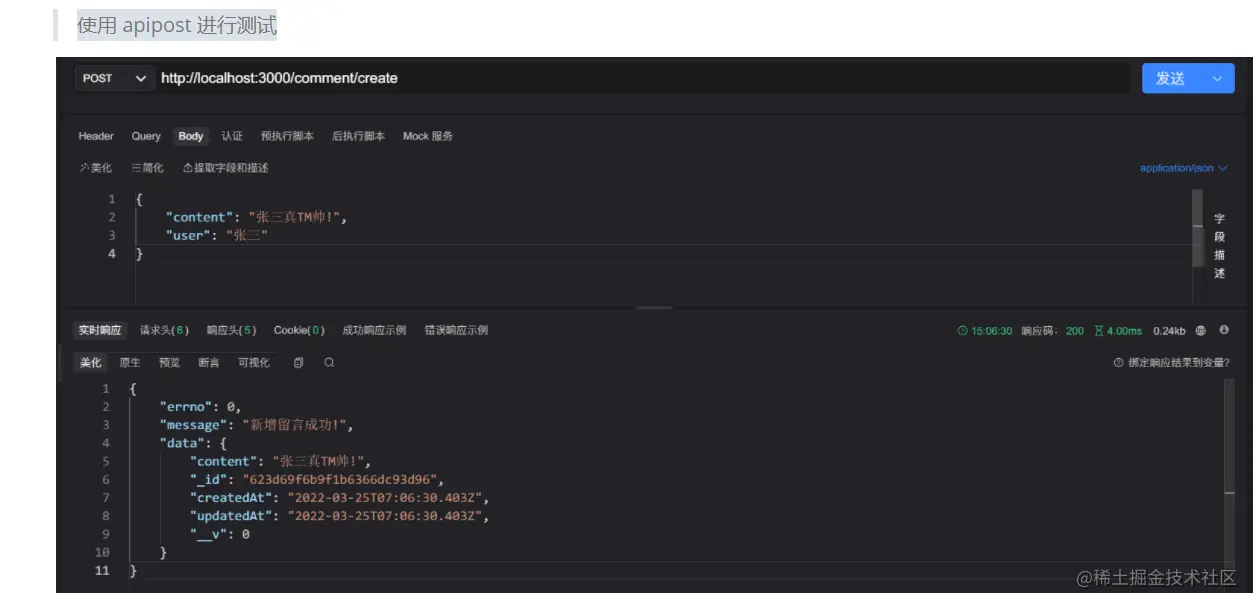Click 简化 to compress the request body
This screenshot has height=608, width=1257.
tap(148, 168)
